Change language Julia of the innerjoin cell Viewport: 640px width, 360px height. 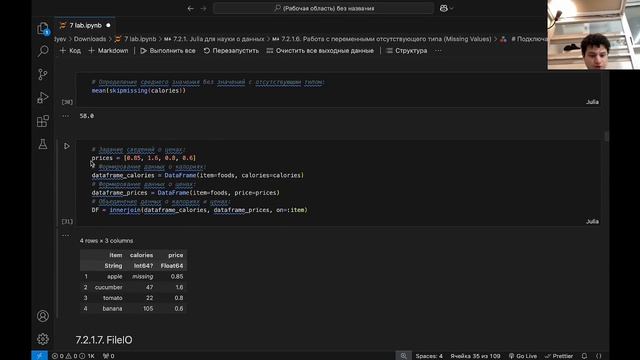[592, 222]
